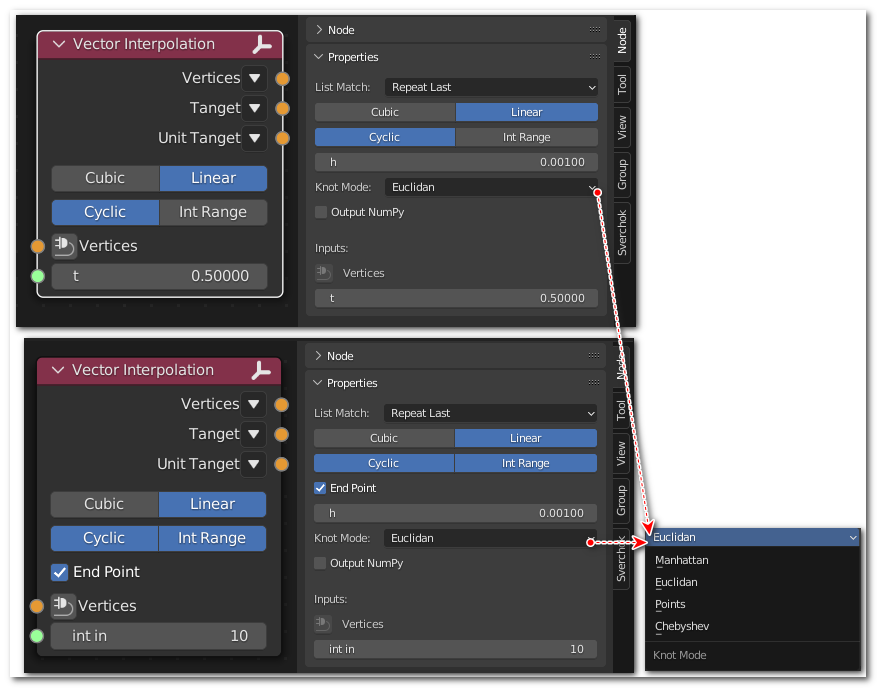877x688 pixels.
Task: Collapse the Properties panel in the lower sidebar
Action: pyautogui.click(x=318, y=383)
